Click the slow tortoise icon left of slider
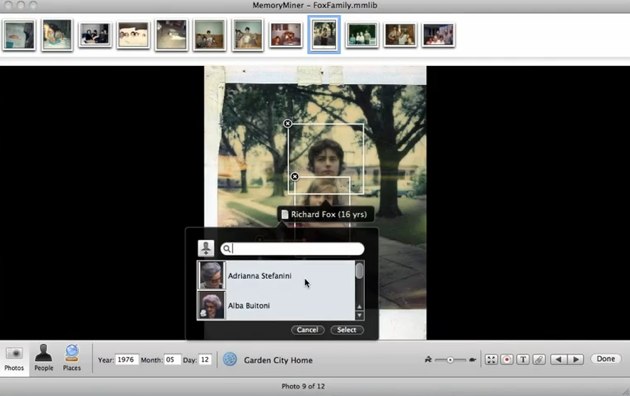This screenshot has height=396, width=630. pos(428,359)
